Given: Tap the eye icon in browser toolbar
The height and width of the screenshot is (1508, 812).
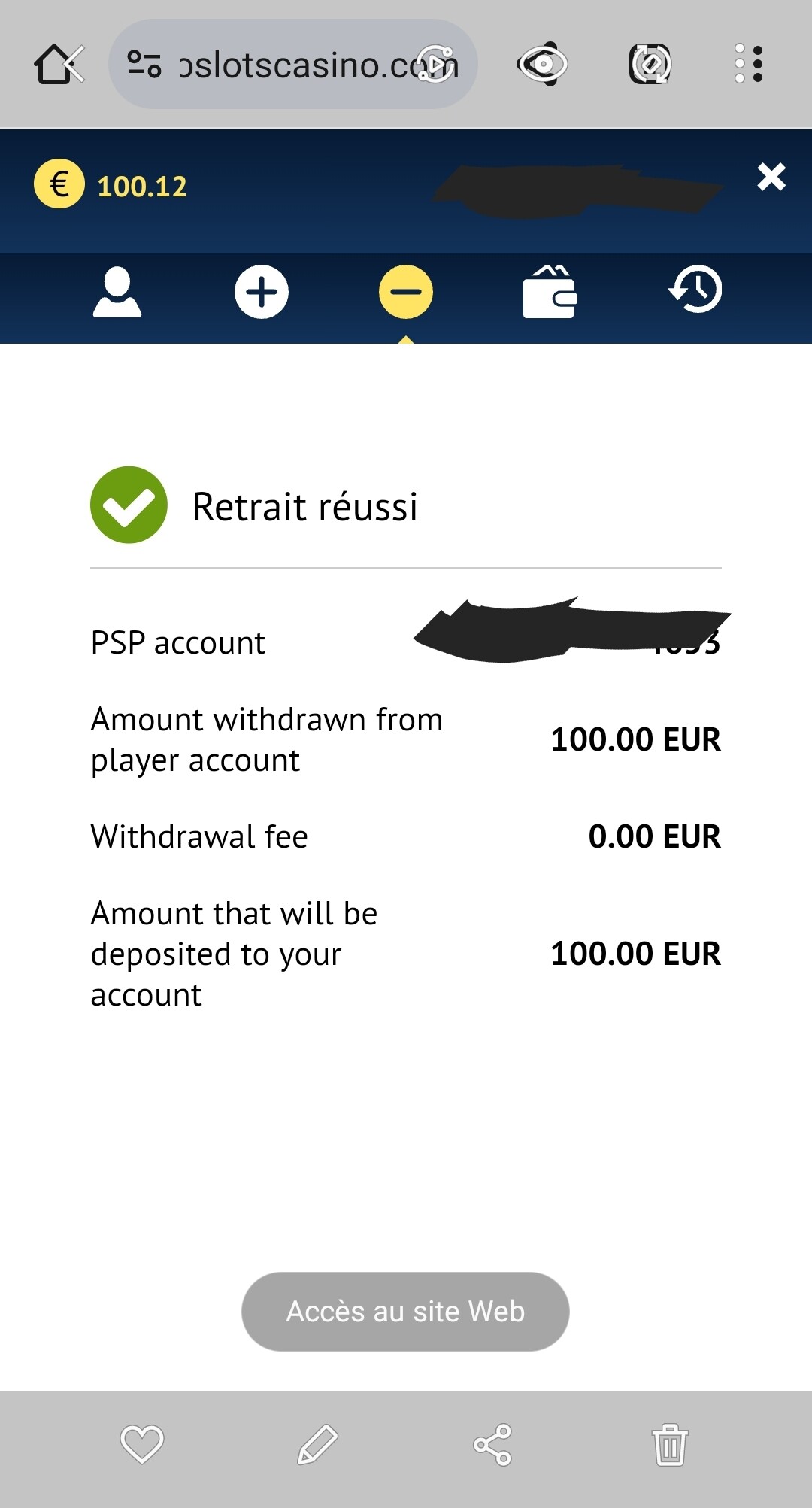Looking at the screenshot, I should click(542, 64).
